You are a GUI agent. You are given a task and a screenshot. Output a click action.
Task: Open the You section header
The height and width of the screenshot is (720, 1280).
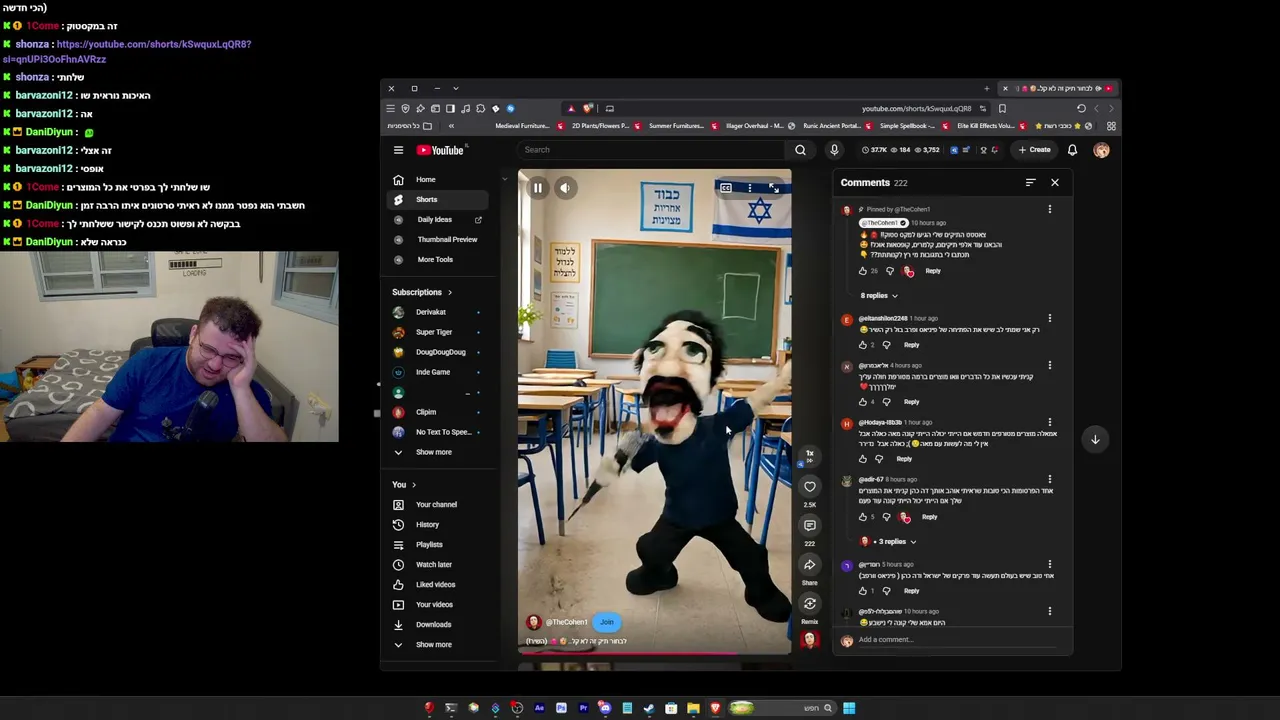click(x=404, y=485)
